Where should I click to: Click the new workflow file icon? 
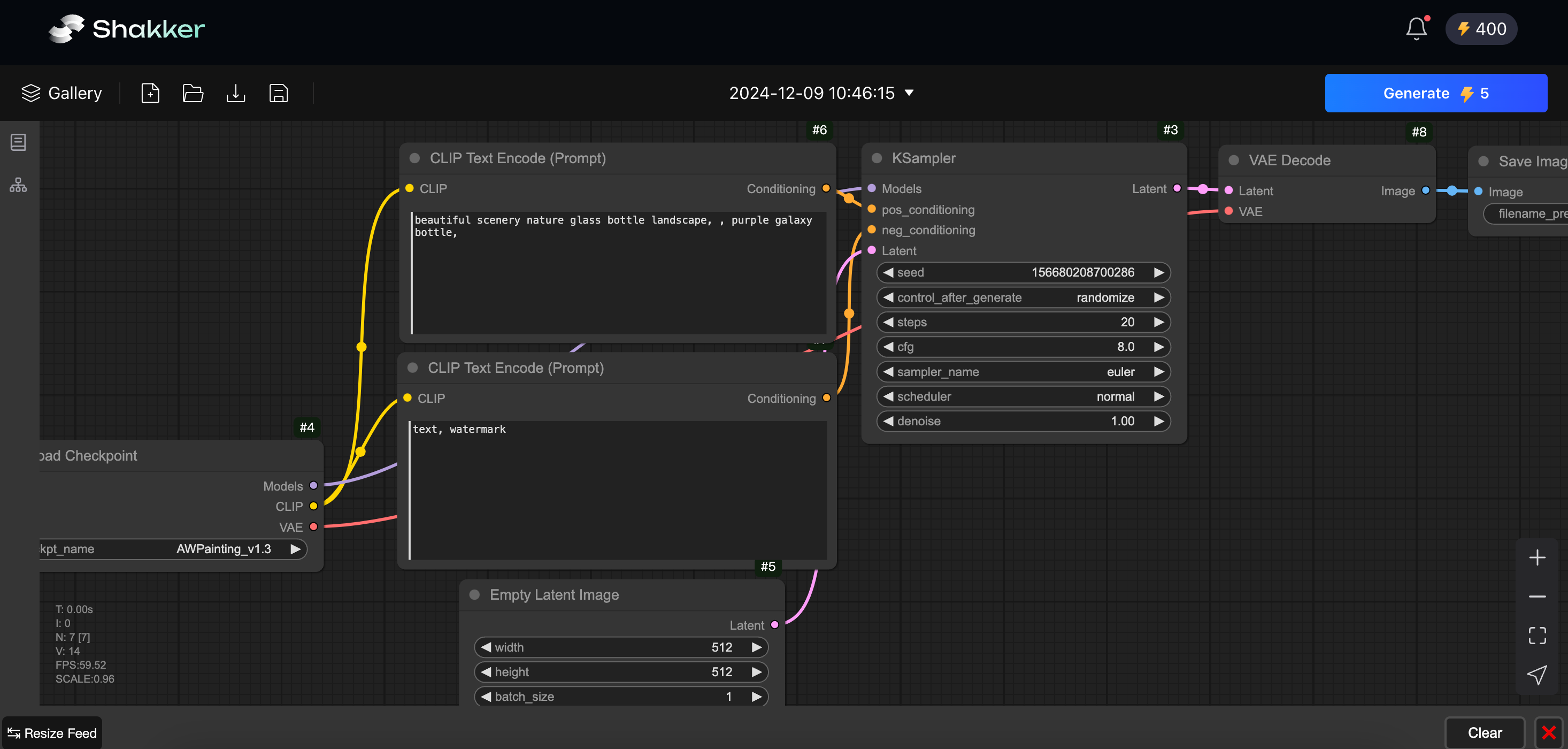tap(150, 93)
